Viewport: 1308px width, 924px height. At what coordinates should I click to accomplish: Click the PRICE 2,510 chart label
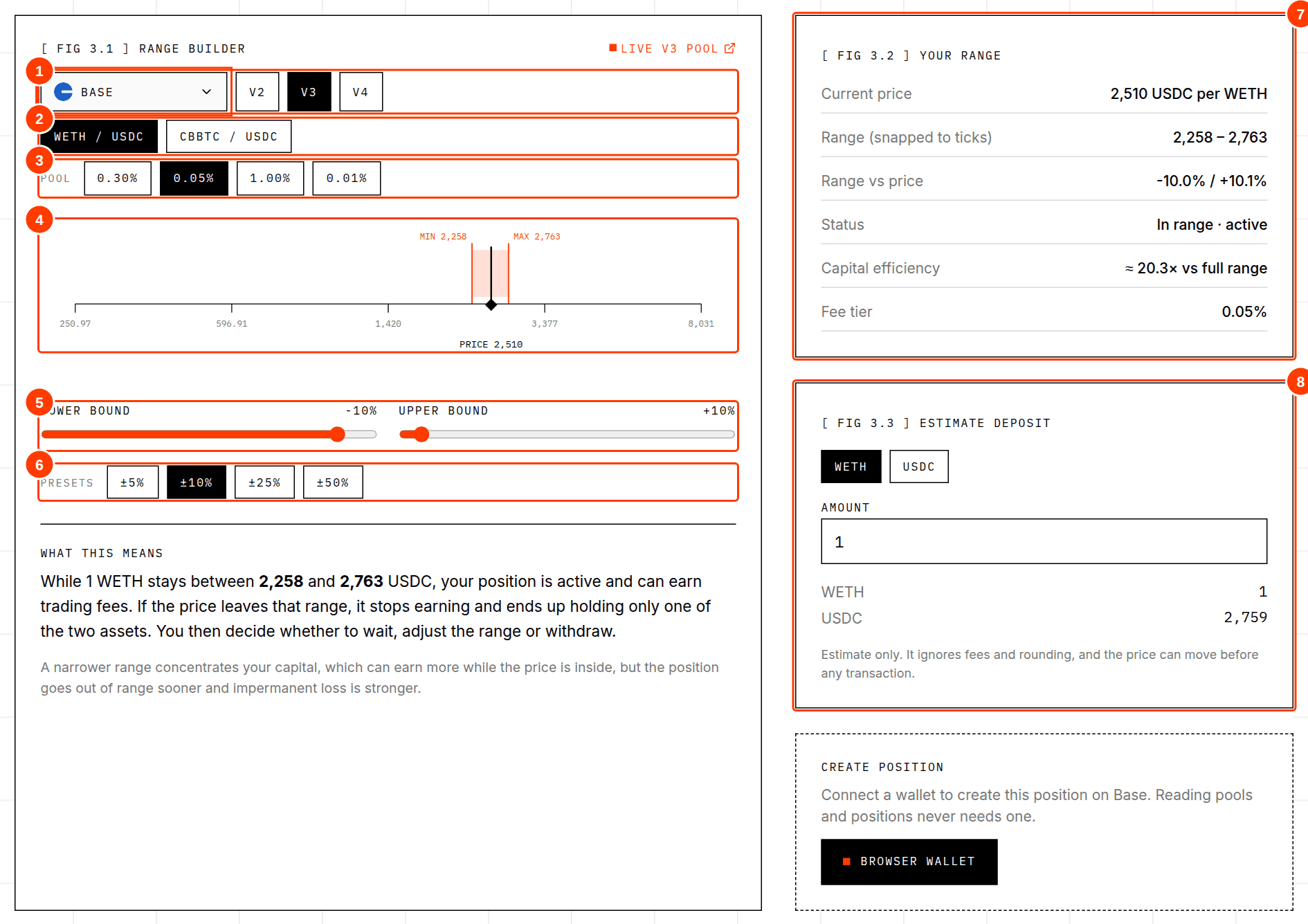[491, 344]
